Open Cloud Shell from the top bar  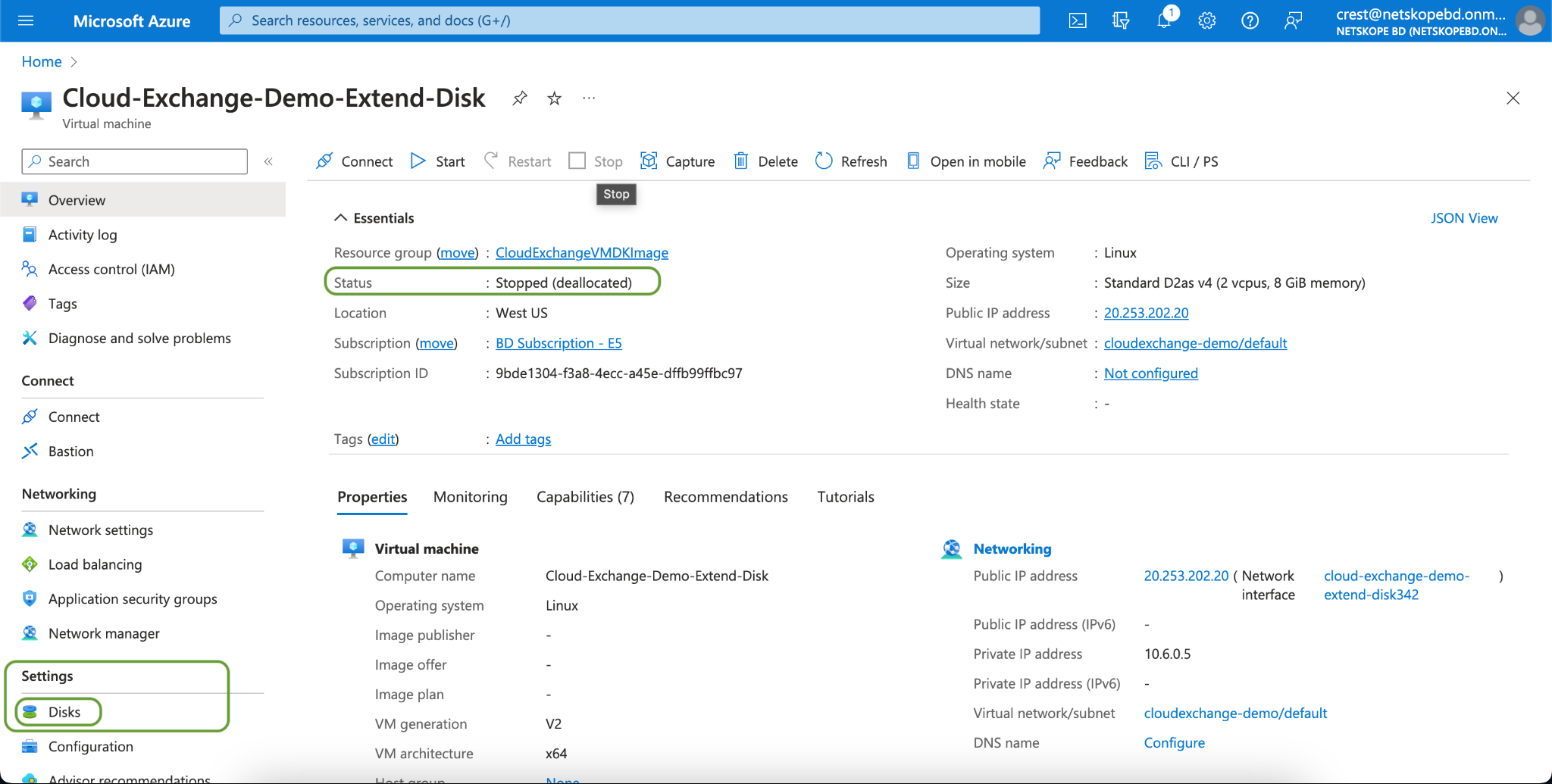point(1078,20)
